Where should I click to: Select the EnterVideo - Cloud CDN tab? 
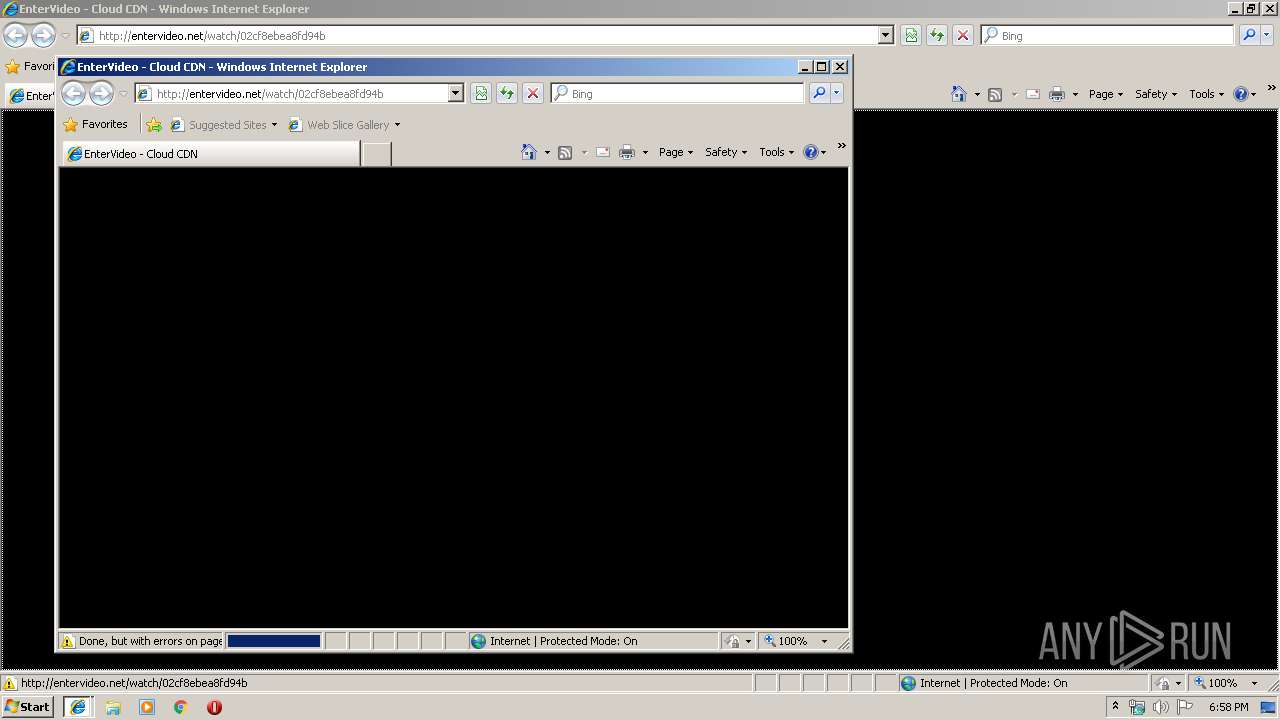[x=211, y=154]
